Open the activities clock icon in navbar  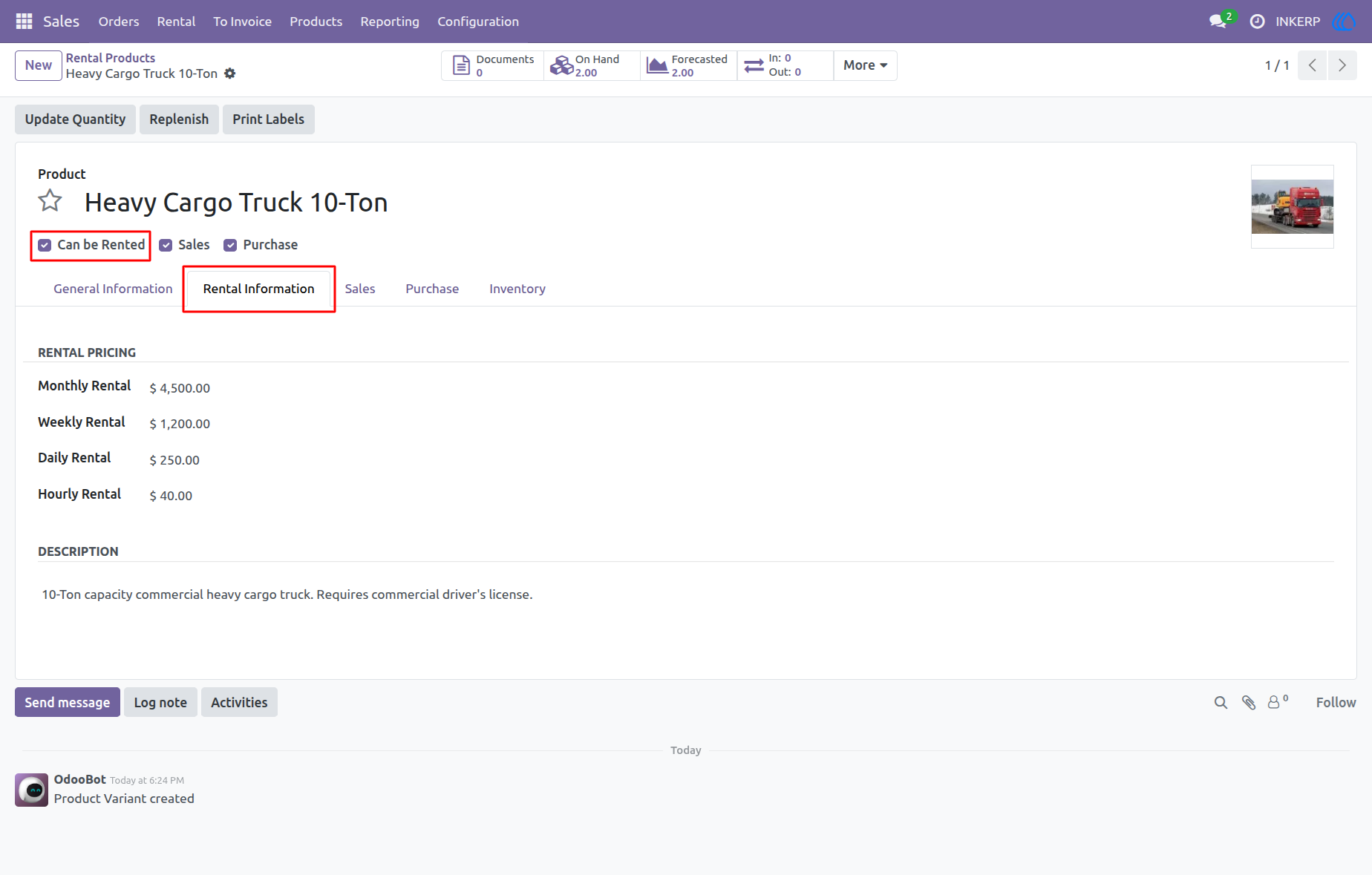pyautogui.click(x=1257, y=22)
